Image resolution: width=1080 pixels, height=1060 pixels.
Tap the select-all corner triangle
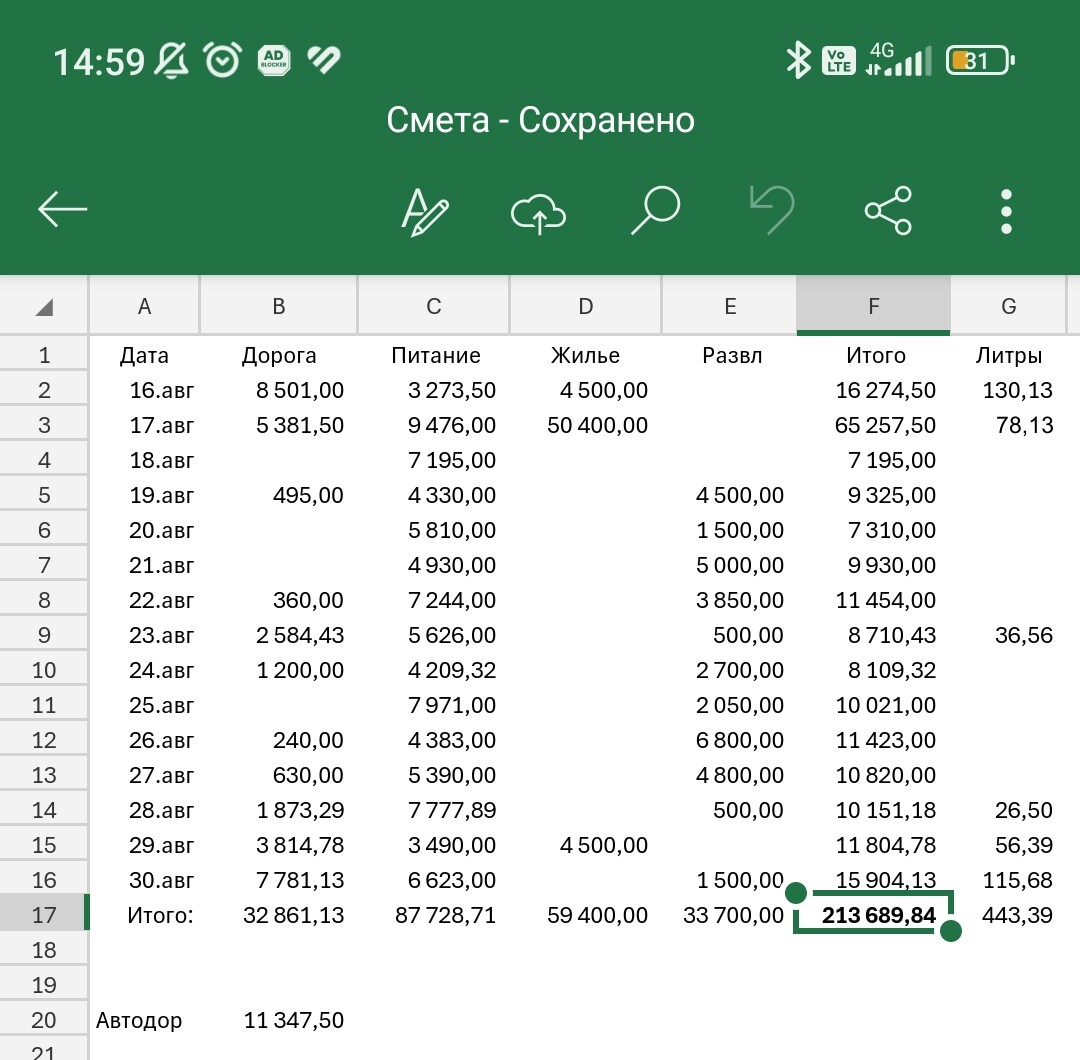point(44,307)
